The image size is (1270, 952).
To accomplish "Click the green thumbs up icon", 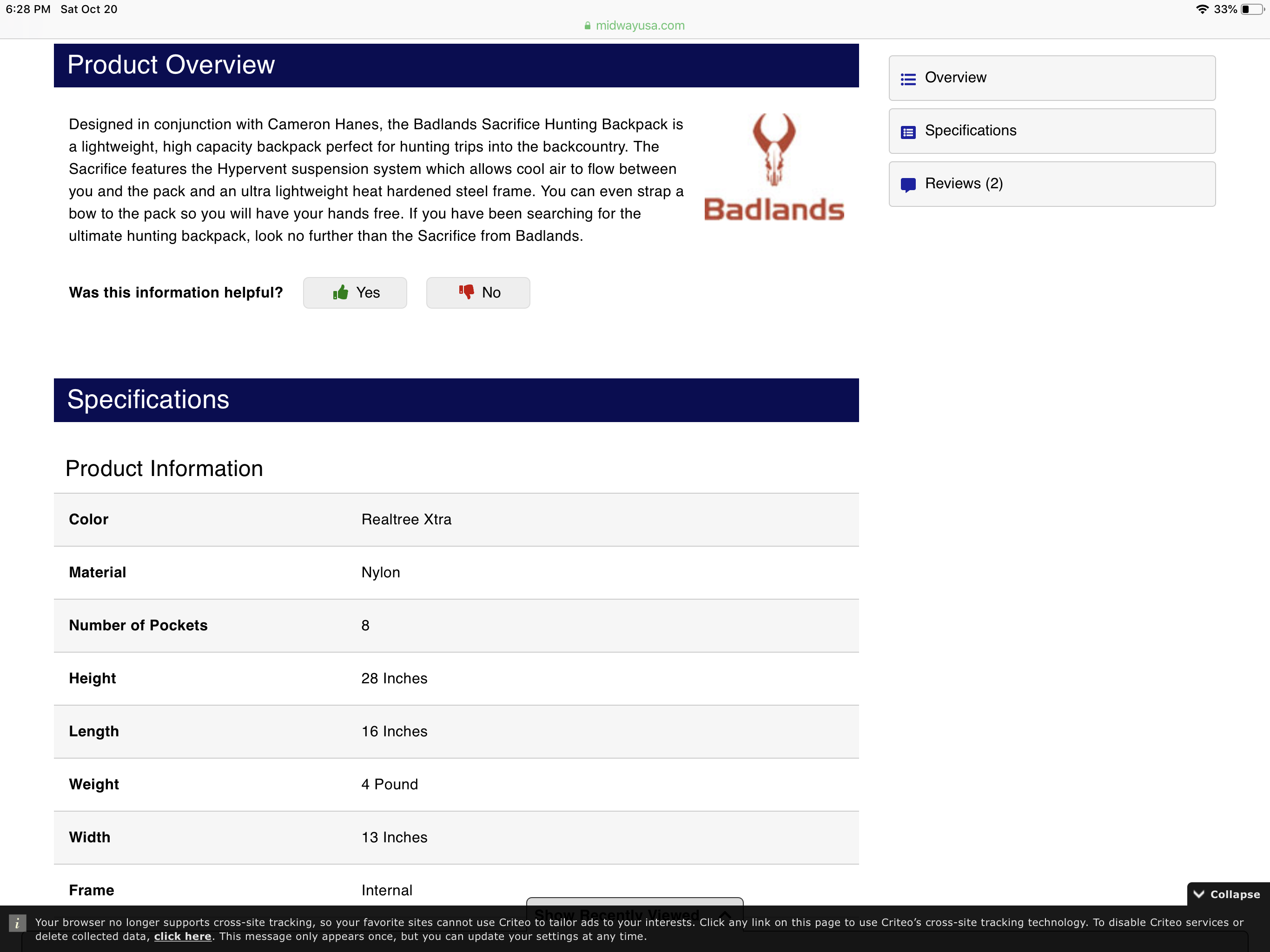I will pos(340,292).
